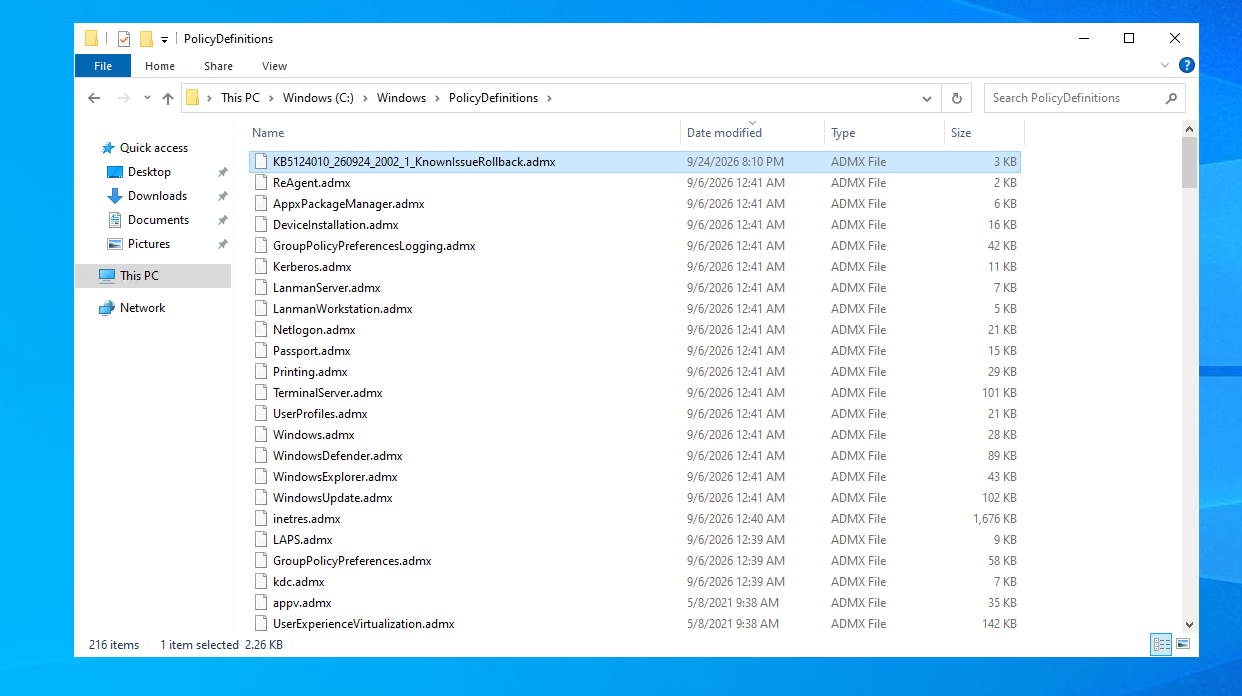This screenshot has height=696, width=1242.
Task: Switch to large icons view button
Action: (x=1183, y=645)
